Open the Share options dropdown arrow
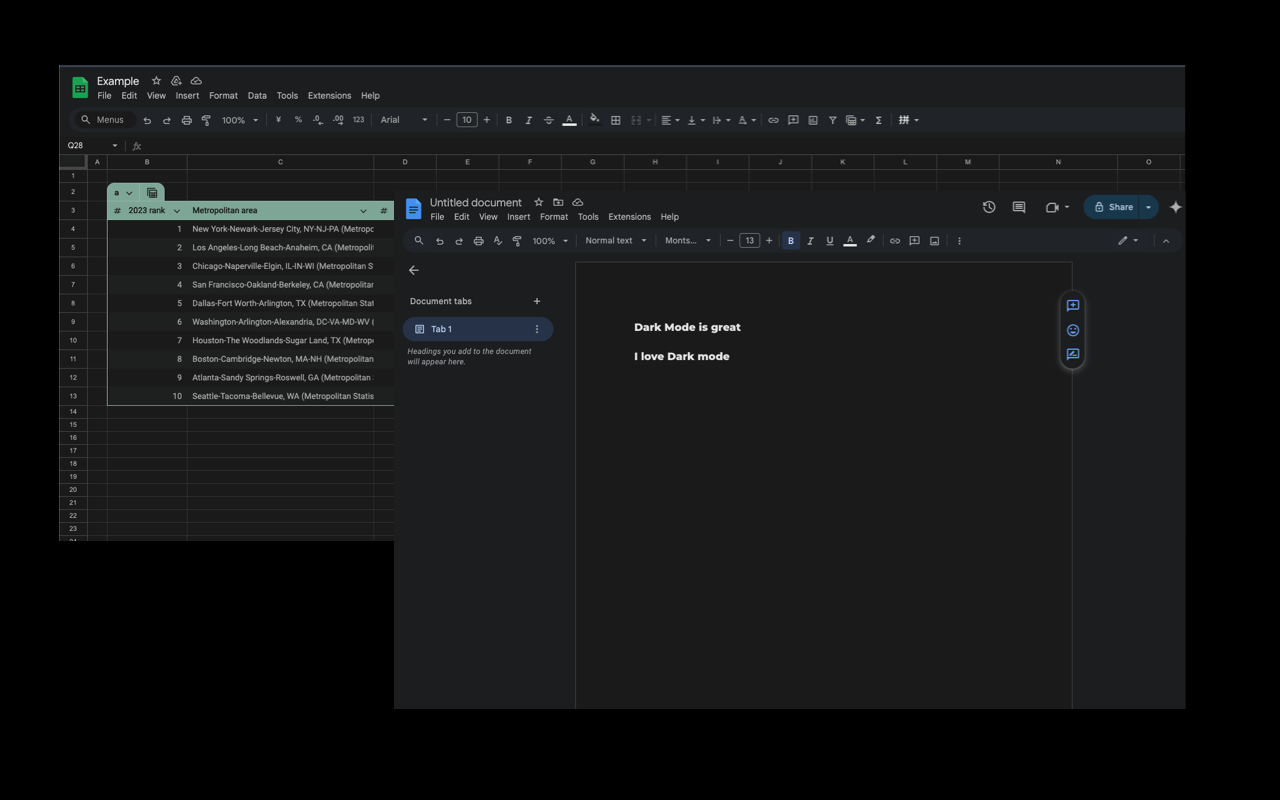1280x800 pixels. pos(1149,207)
